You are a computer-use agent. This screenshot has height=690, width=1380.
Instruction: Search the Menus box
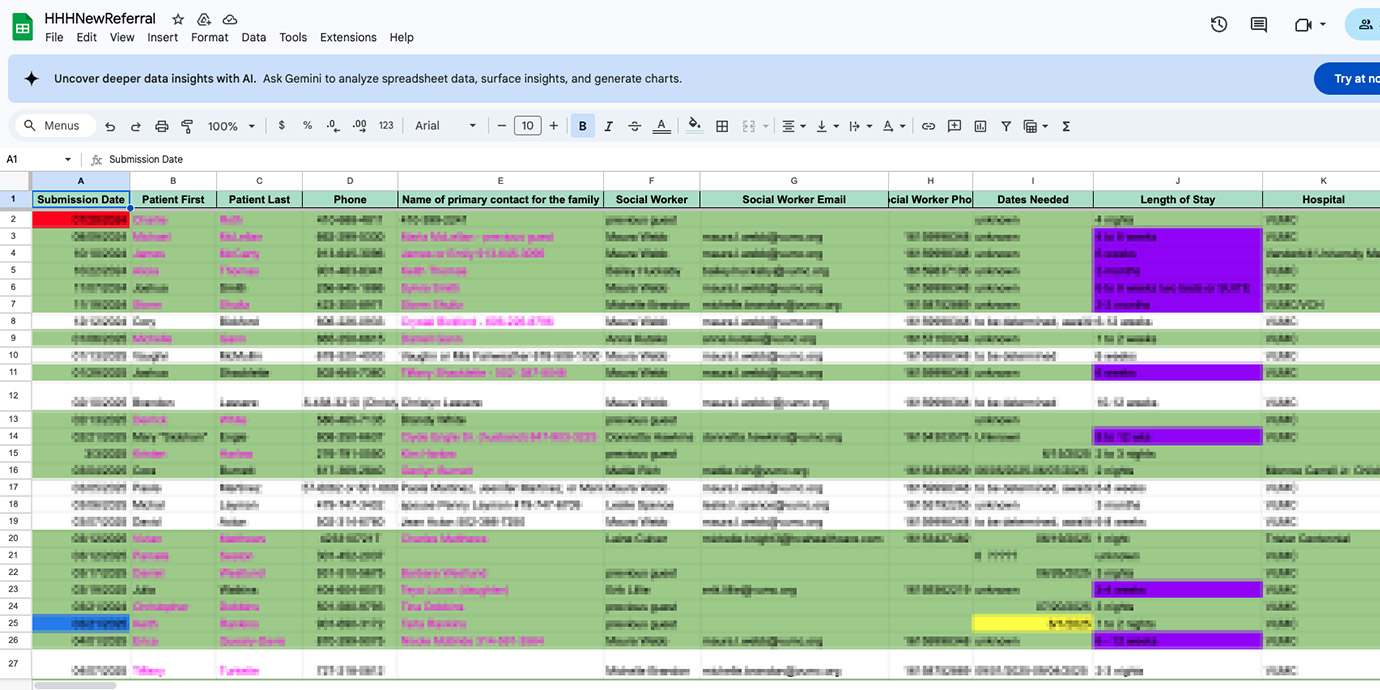[55, 126]
